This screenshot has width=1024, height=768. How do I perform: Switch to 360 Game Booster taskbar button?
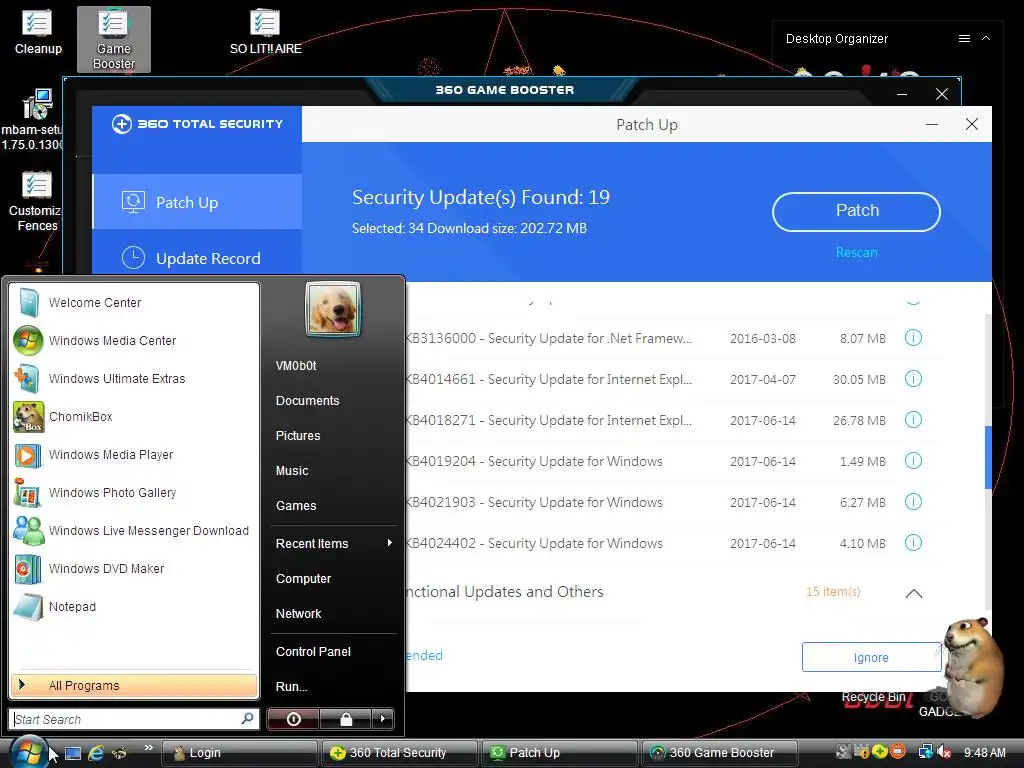719,753
